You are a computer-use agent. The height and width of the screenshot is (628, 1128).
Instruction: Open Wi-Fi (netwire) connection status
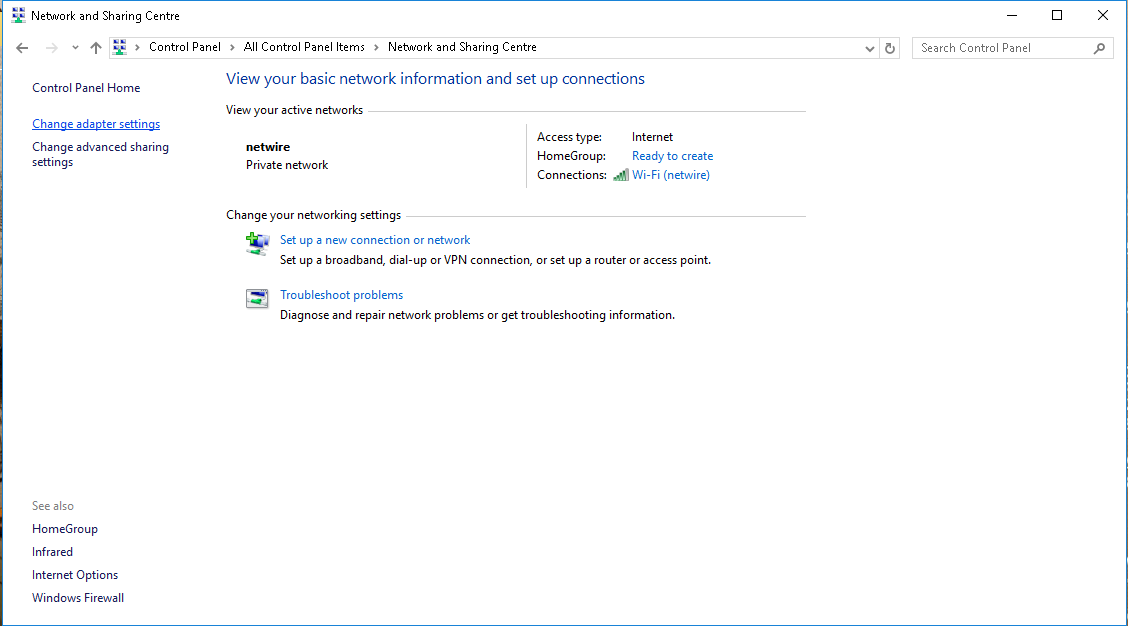(671, 175)
